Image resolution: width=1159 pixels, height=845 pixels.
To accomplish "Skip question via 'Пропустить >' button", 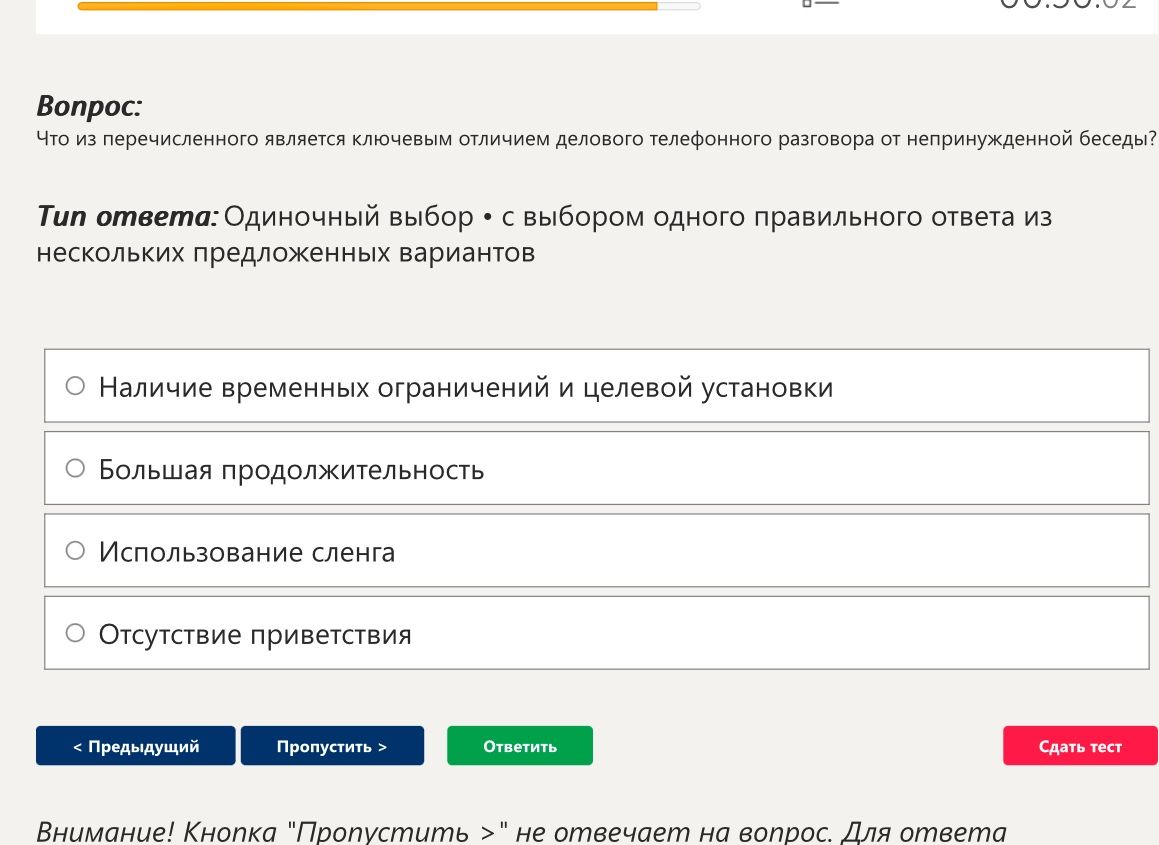I will point(332,746).
